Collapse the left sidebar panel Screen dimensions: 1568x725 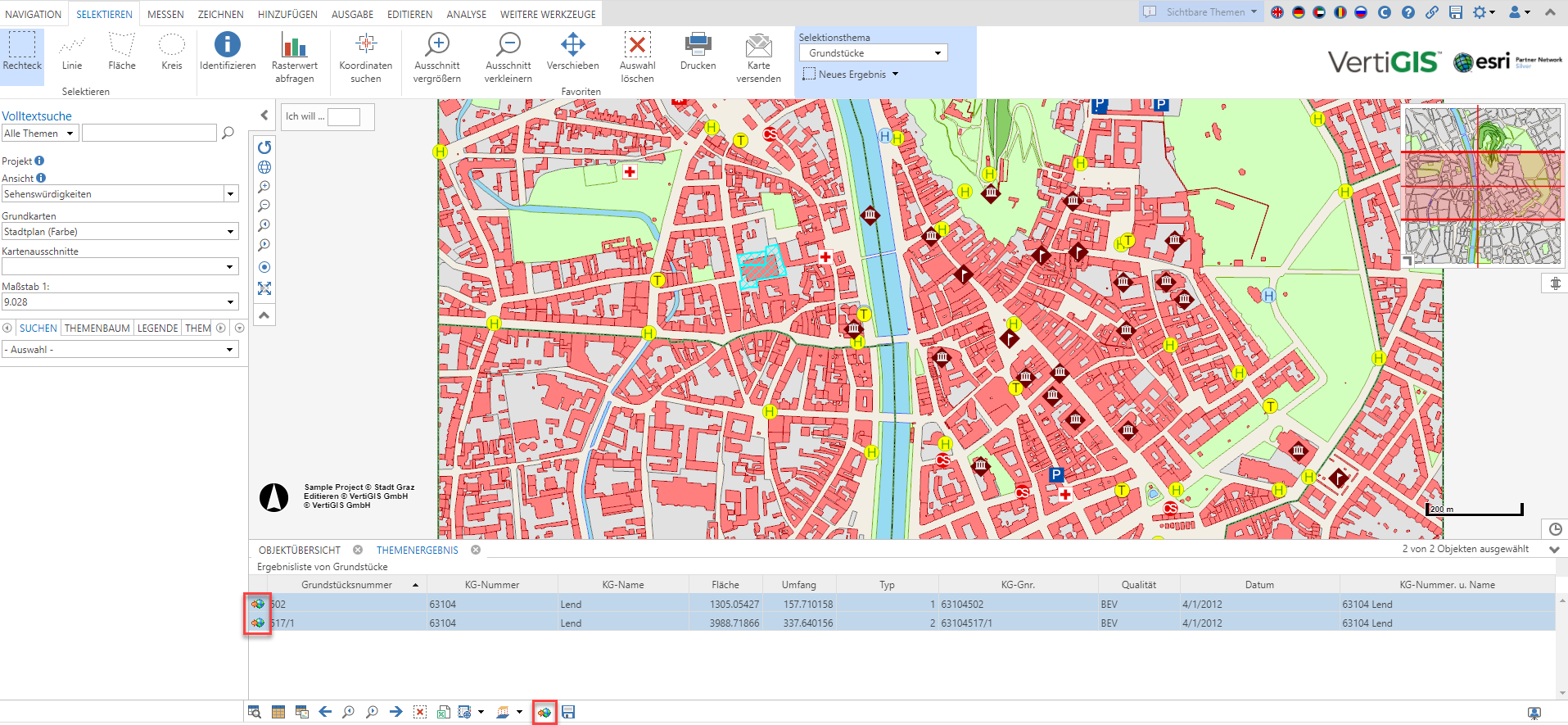pyautogui.click(x=264, y=116)
